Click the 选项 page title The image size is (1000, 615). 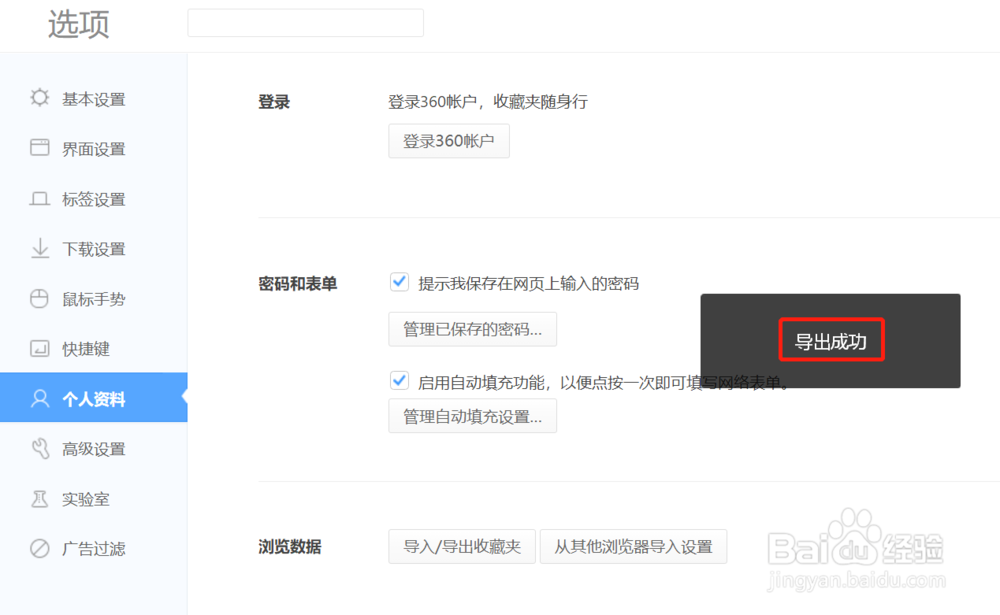click(x=79, y=25)
